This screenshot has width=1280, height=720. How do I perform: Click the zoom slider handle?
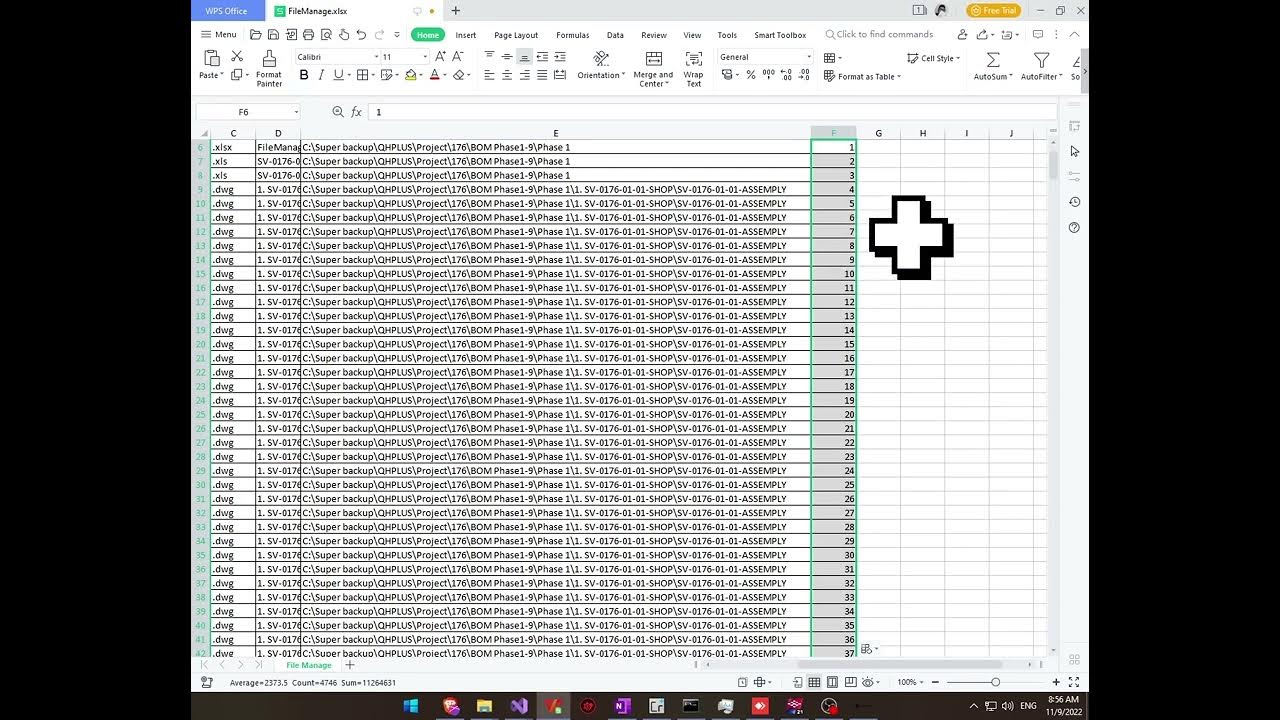pyautogui.click(x=995, y=682)
